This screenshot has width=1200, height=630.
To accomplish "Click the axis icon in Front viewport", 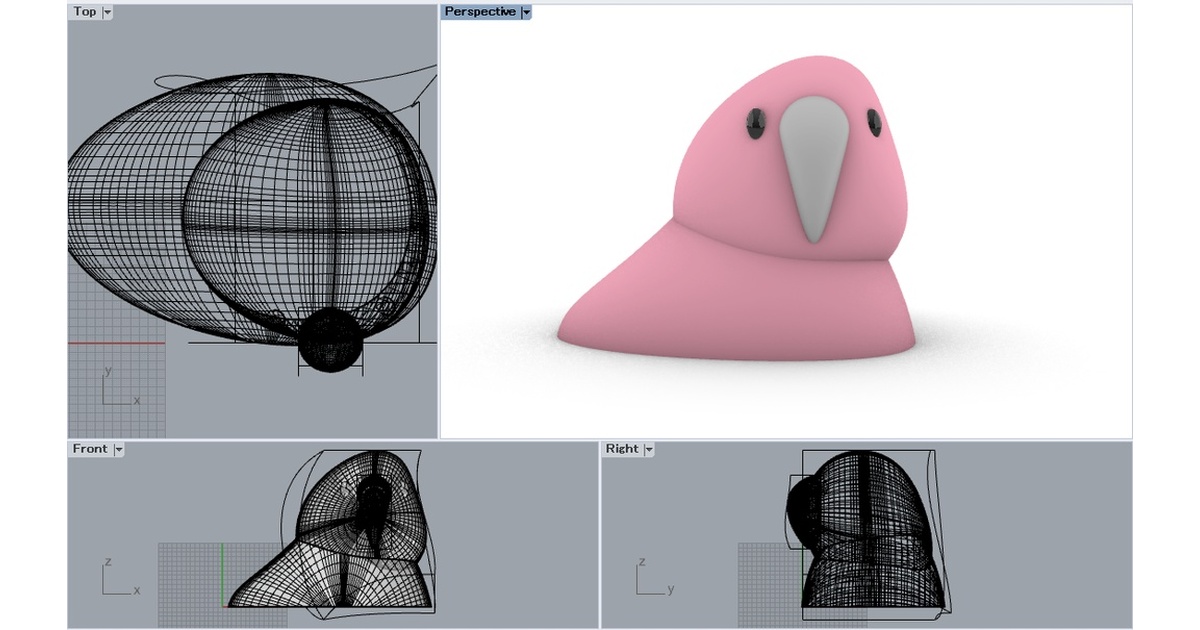I will 121,577.
